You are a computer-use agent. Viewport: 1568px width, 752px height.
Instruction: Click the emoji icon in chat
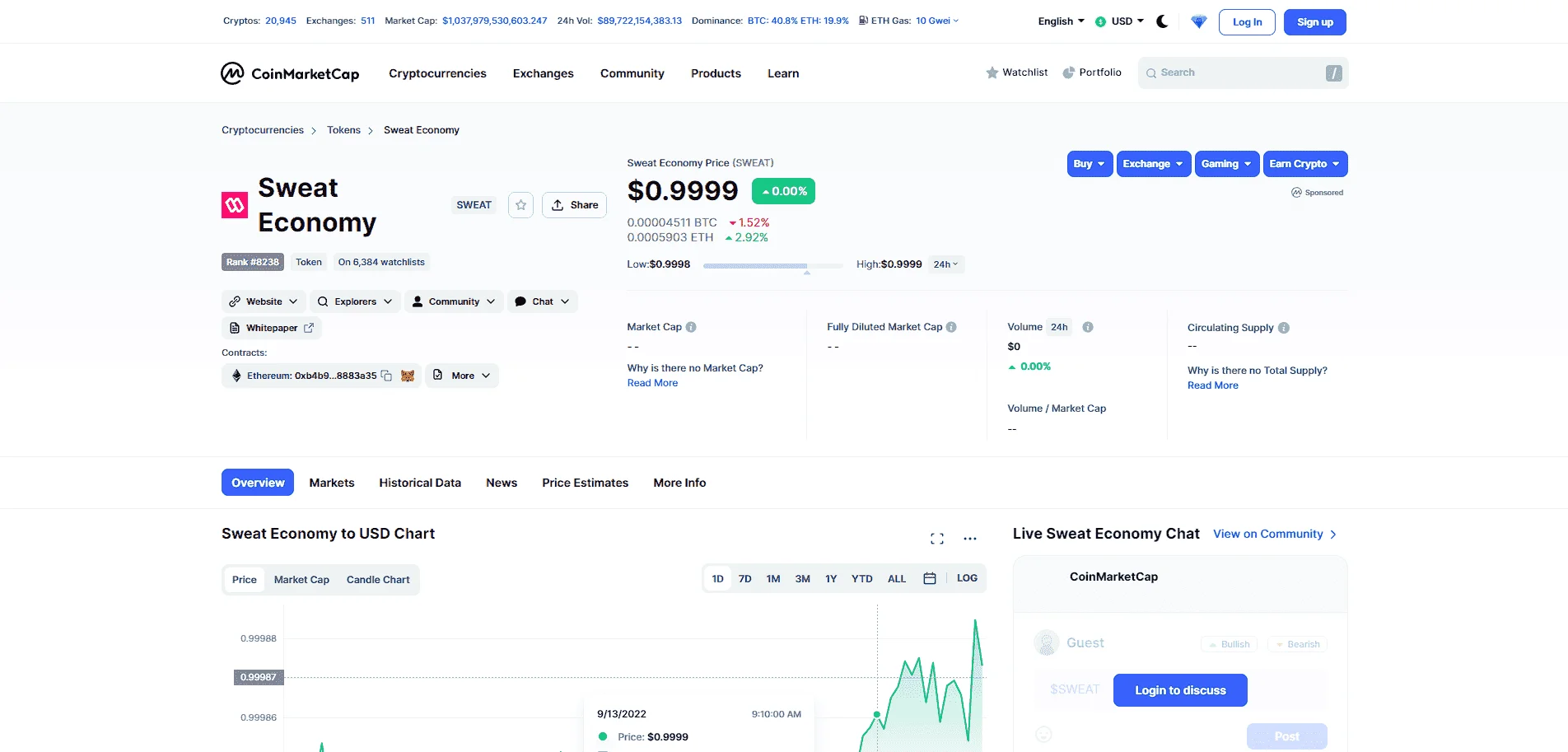tap(1044, 734)
